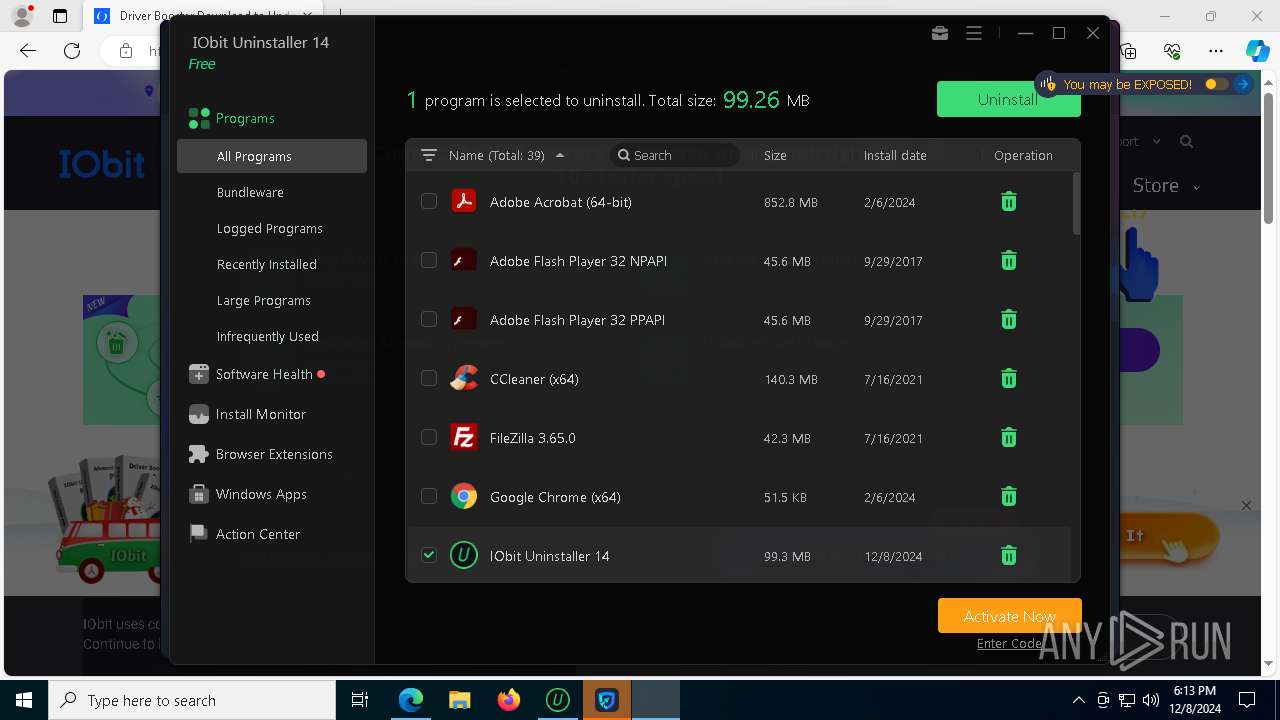Click the Enter Code link
This screenshot has height=720, width=1280.
point(1009,643)
